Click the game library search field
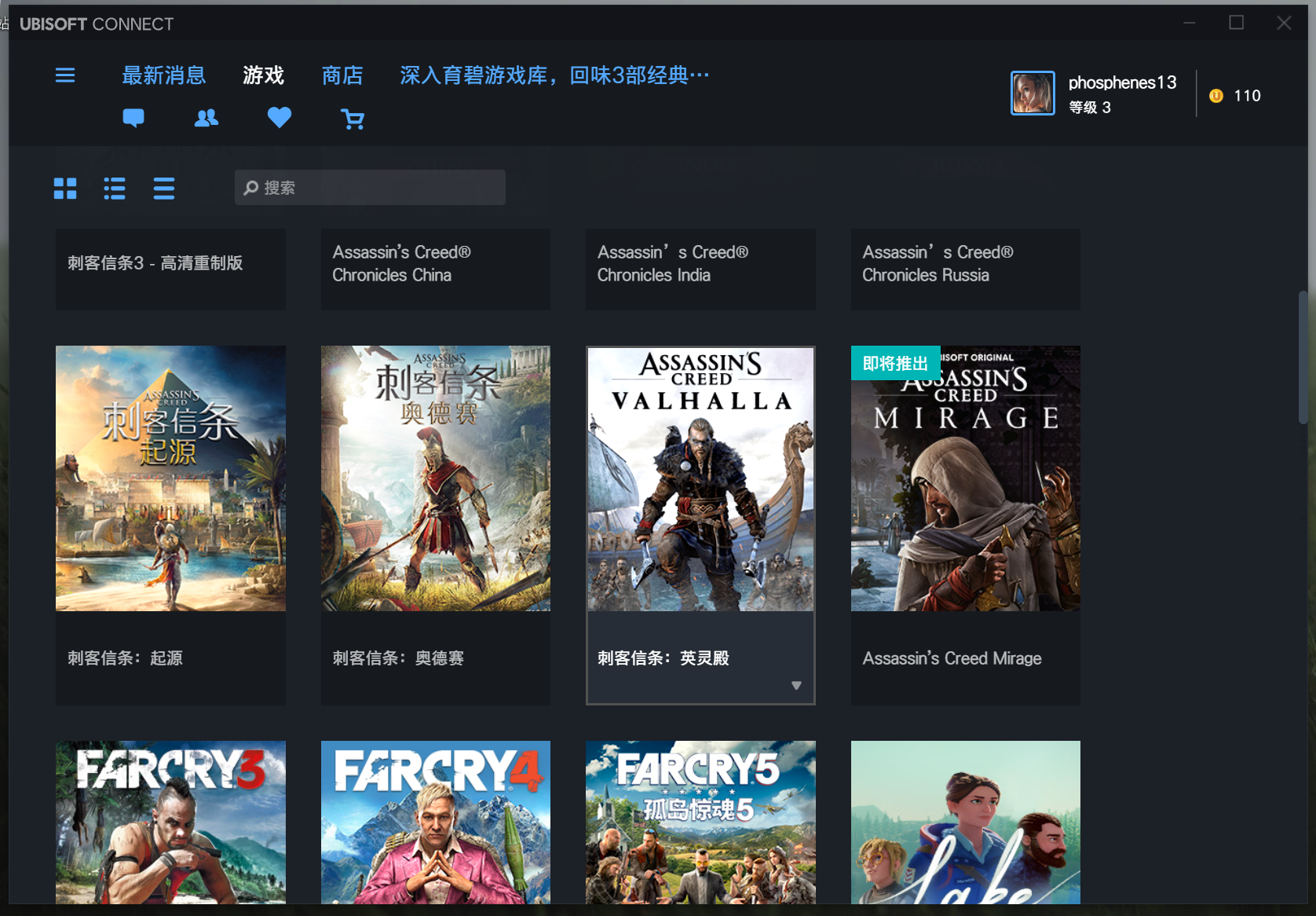 (x=370, y=188)
